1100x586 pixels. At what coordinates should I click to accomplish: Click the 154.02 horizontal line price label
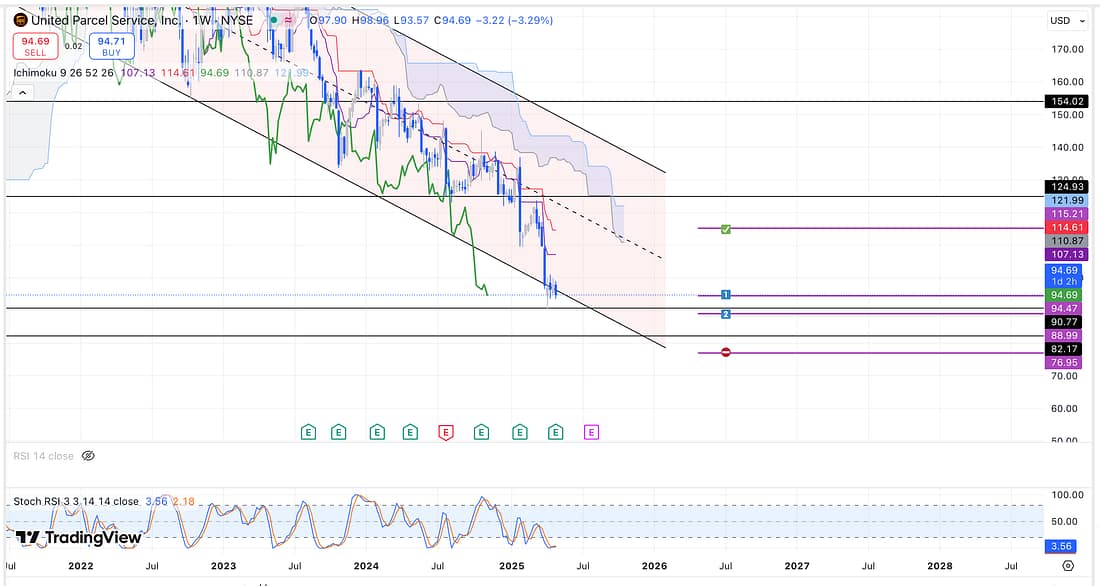[1063, 102]
